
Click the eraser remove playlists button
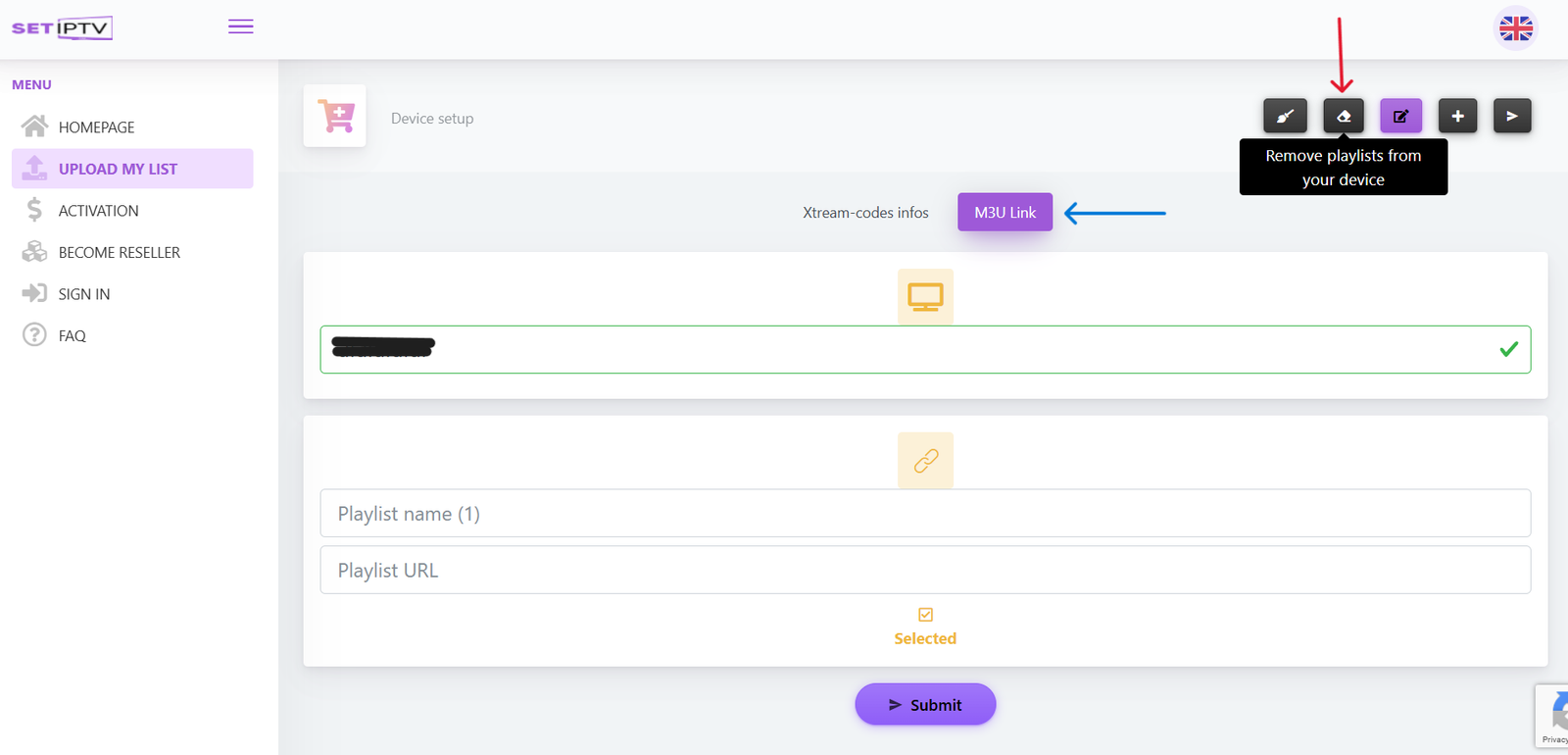tap(1343, 117)
